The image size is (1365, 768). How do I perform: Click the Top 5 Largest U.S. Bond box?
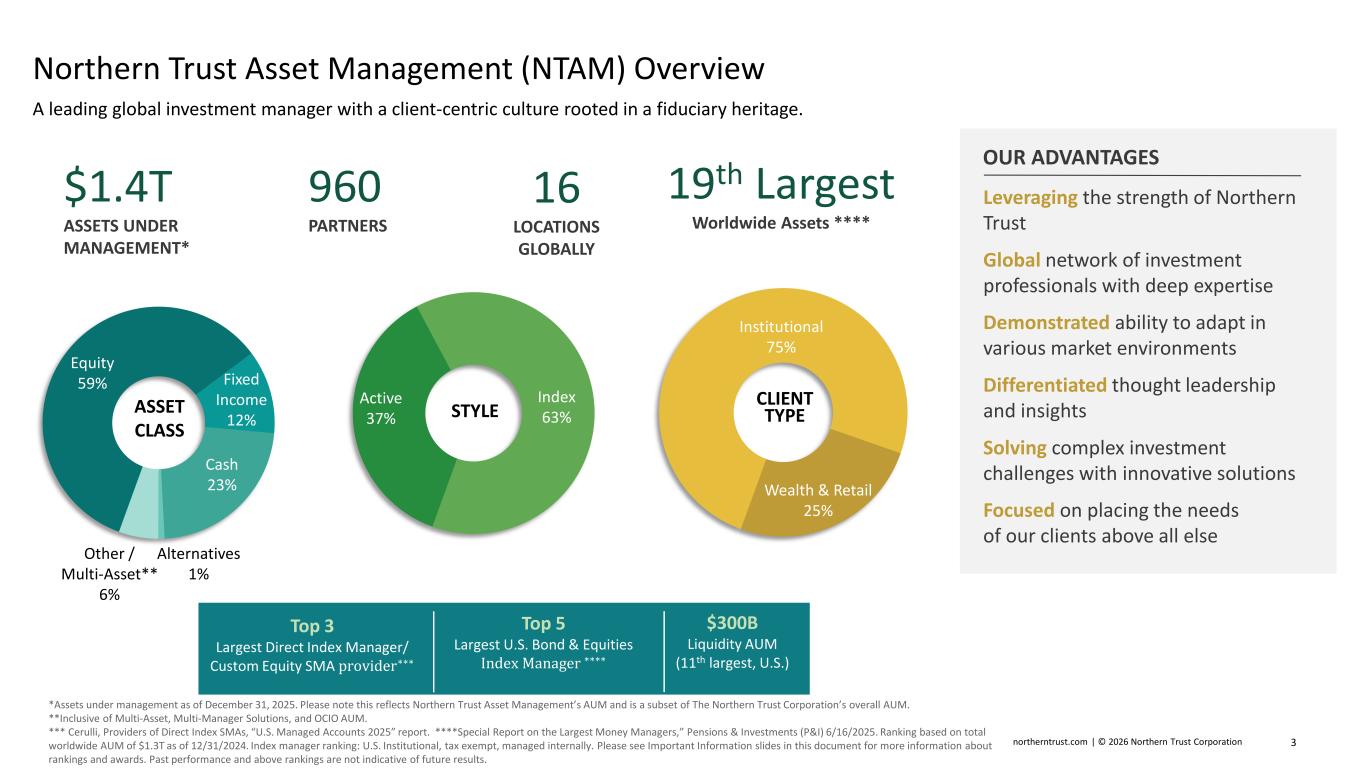coord(543,645)
